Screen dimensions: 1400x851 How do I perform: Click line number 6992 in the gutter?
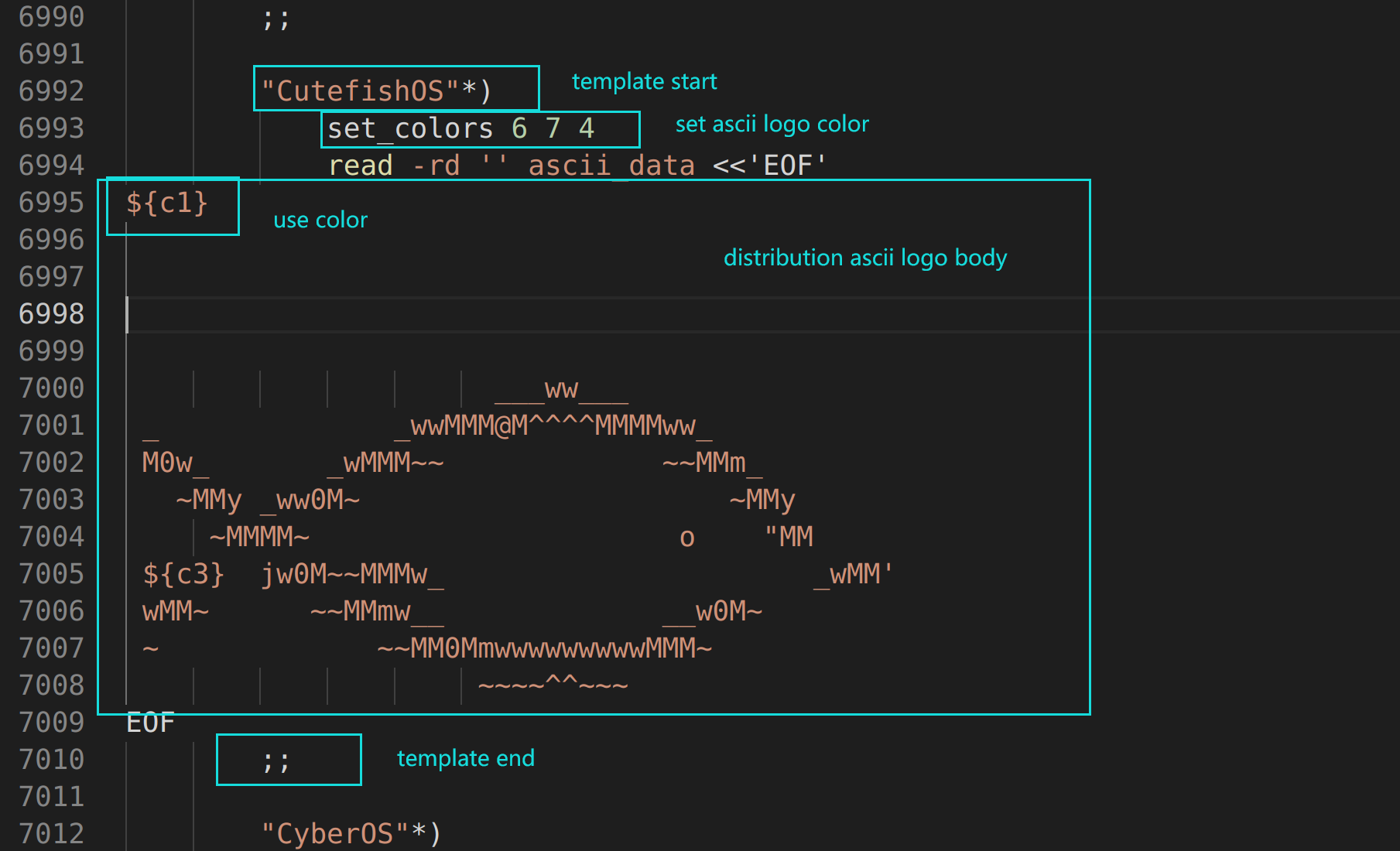51,91
